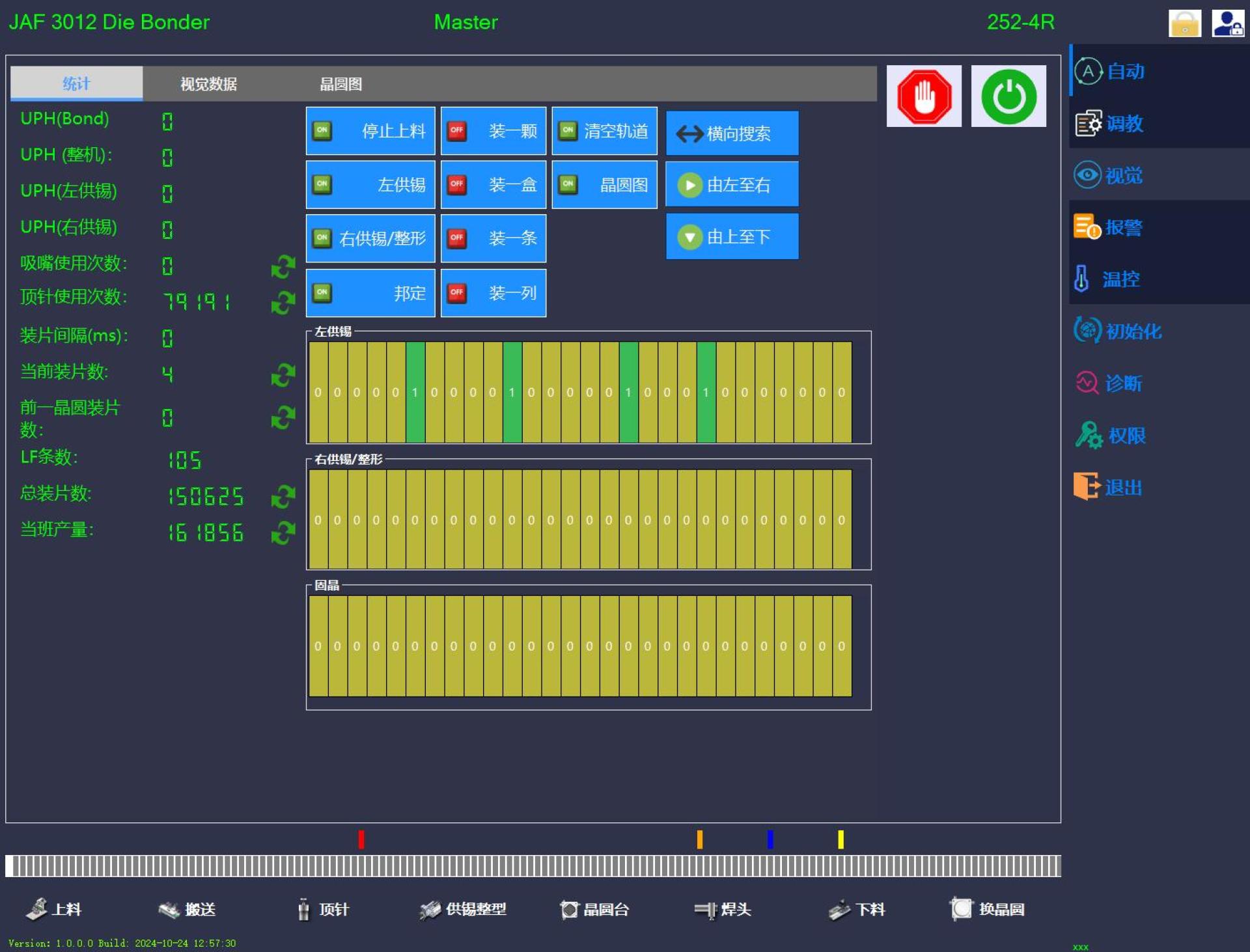Click the 横向搜索 button
Viewport: 1250px width, 952px height.
click(x=732, y=133)
